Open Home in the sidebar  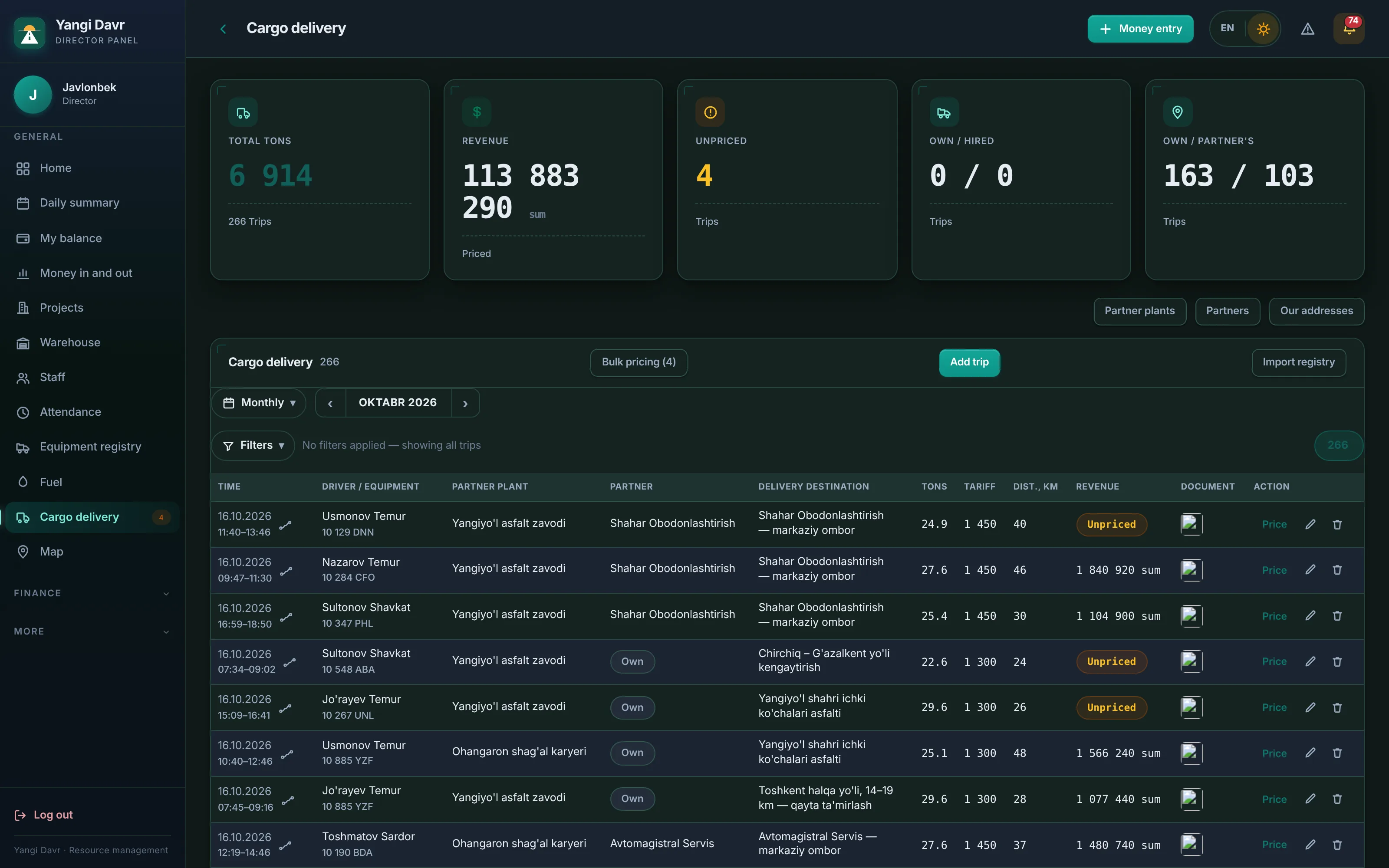point(92,168)
